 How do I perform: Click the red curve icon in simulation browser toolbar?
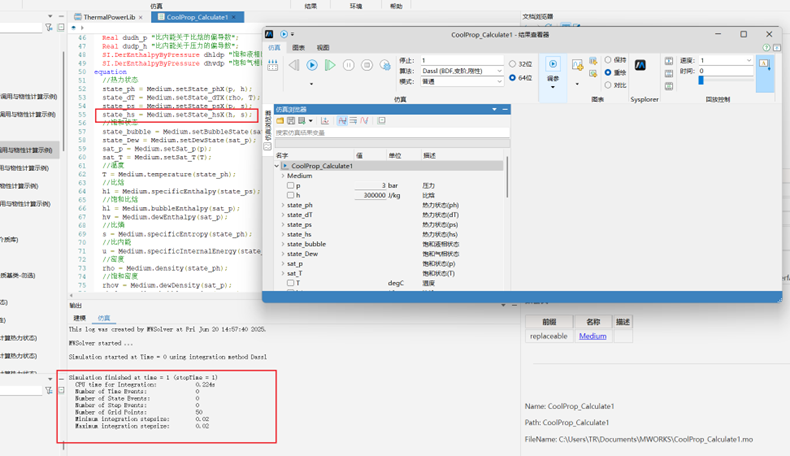click(364, 121)
